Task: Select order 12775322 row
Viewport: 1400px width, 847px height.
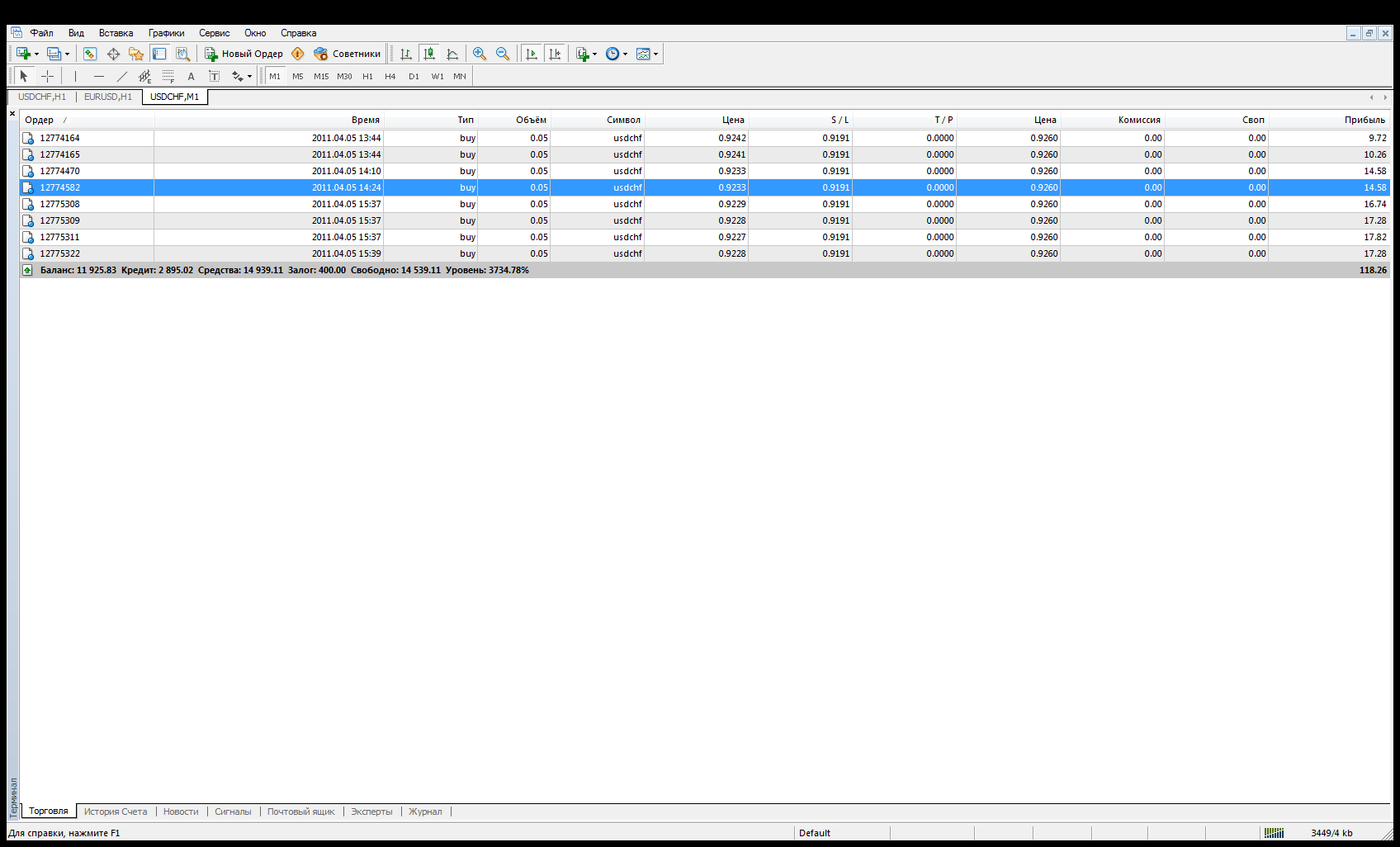Action: click(705, 253)
